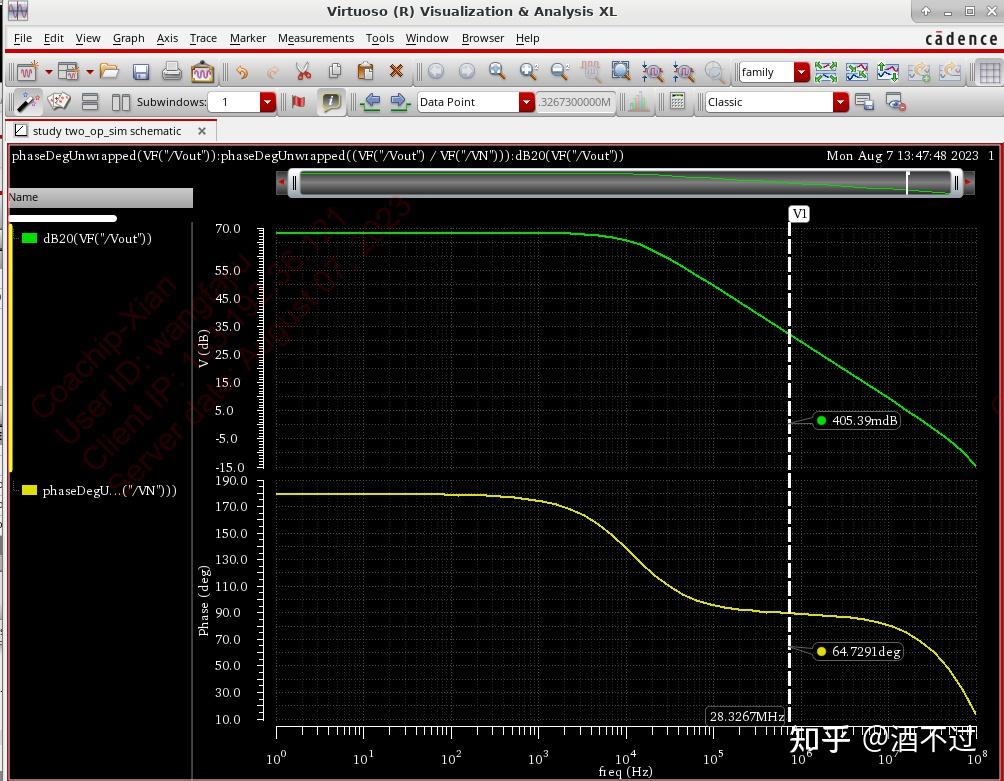Click the red flag marker icon
The width and height of the screenshot is (1004, 781).
(x=298, y=102)
